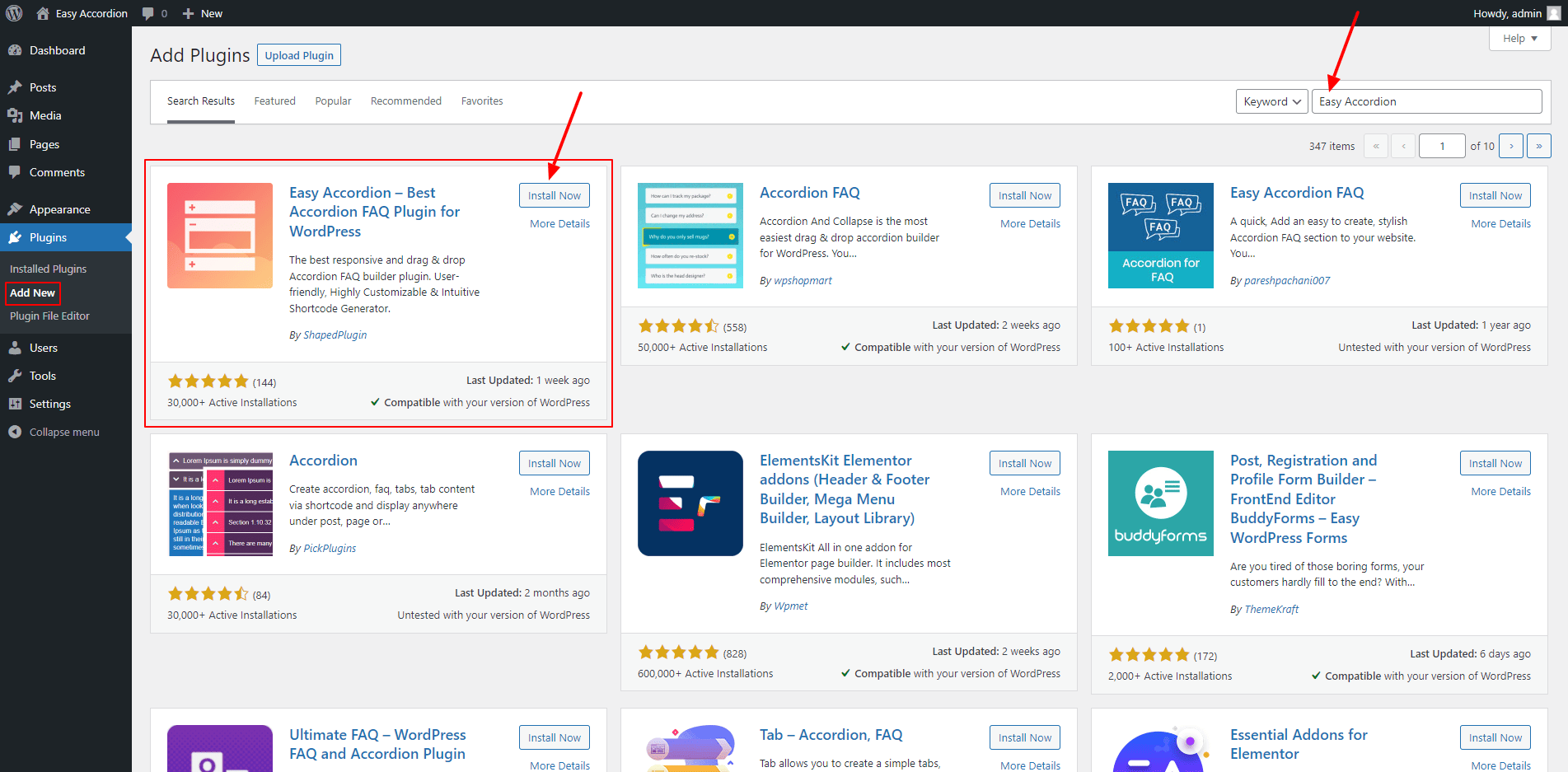Open the ElementsKit plugin thumbnail
This screenshot has width=1568, height=772.
[690, 503]
